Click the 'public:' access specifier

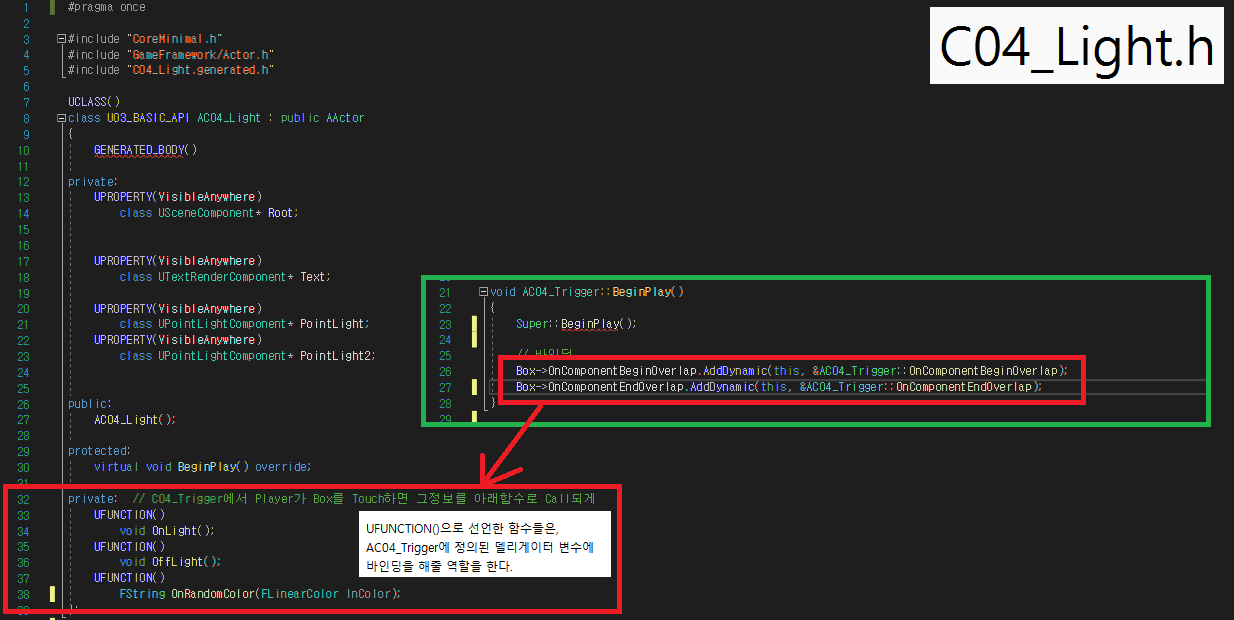click(90, 404)
